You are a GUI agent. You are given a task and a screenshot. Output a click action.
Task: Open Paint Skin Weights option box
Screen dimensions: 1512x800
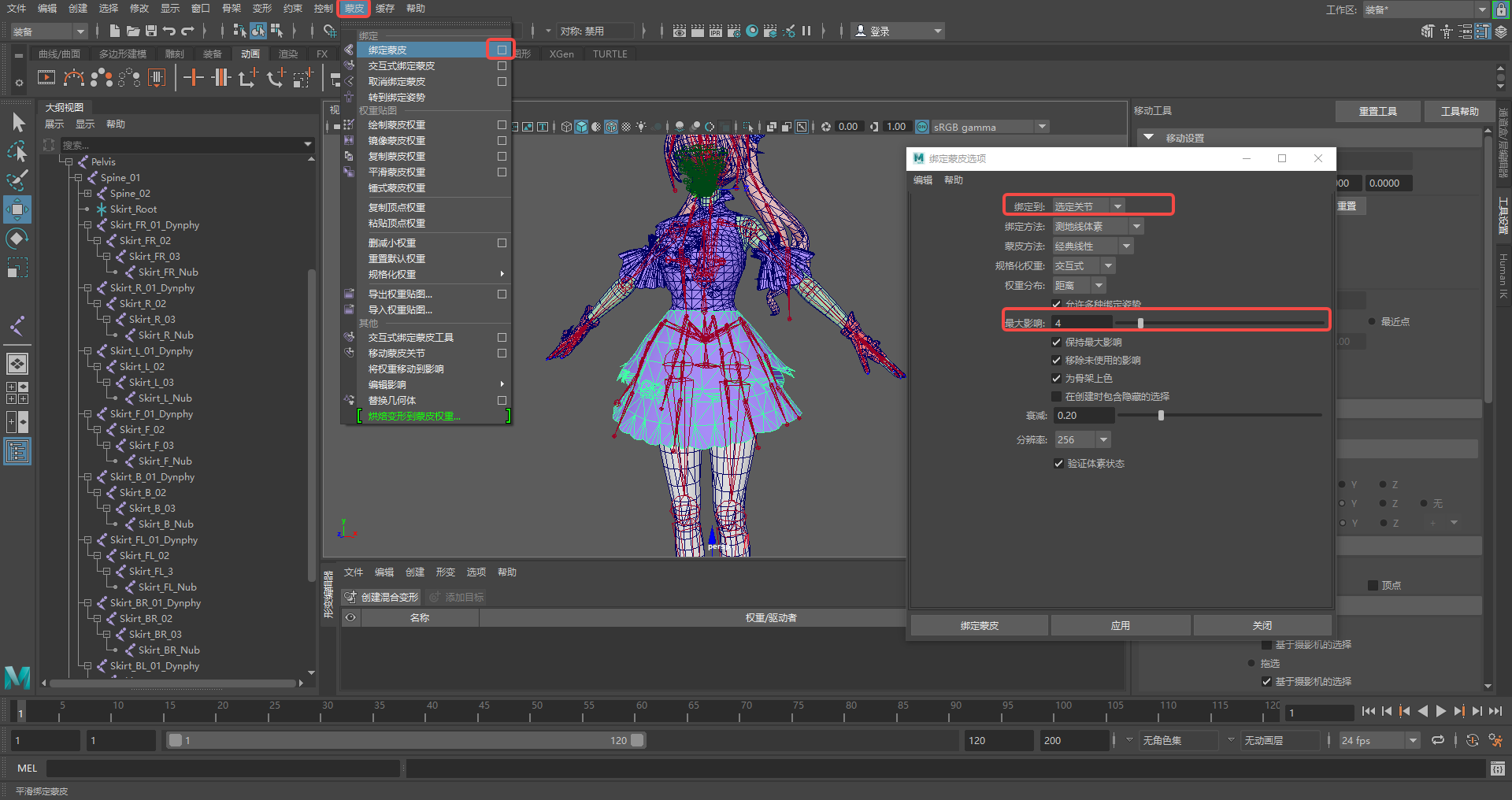pyautogui.click(x=502, y=124)
